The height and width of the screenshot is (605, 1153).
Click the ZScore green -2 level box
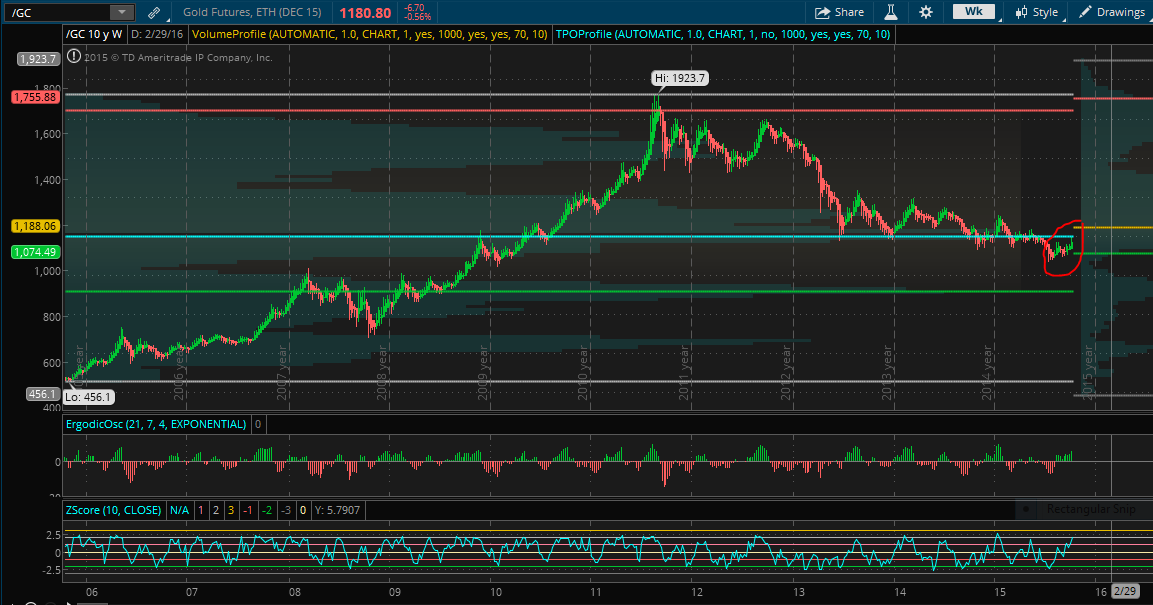click(x=267, y=510)
